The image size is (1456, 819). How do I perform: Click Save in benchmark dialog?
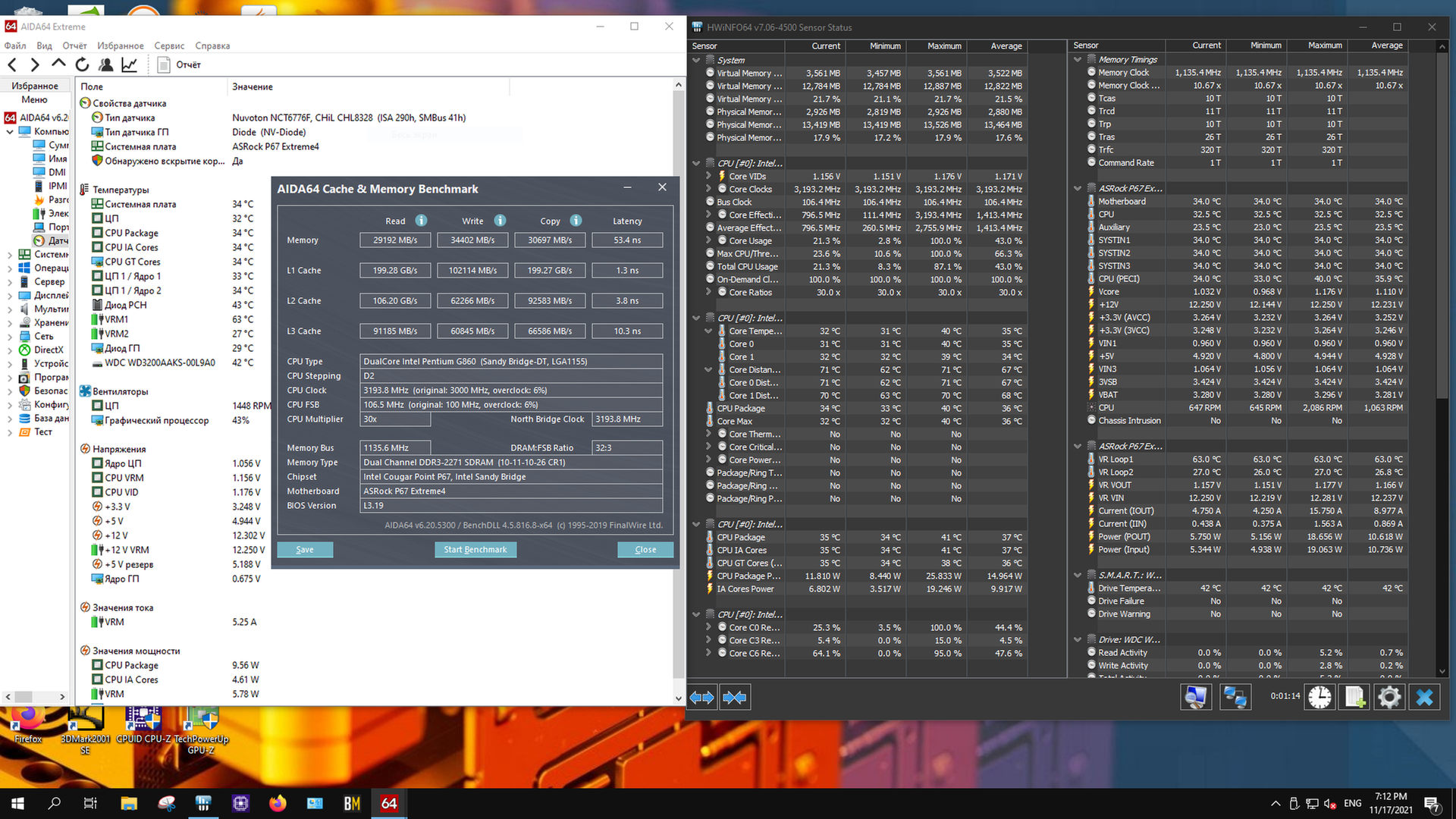point(305,550)
